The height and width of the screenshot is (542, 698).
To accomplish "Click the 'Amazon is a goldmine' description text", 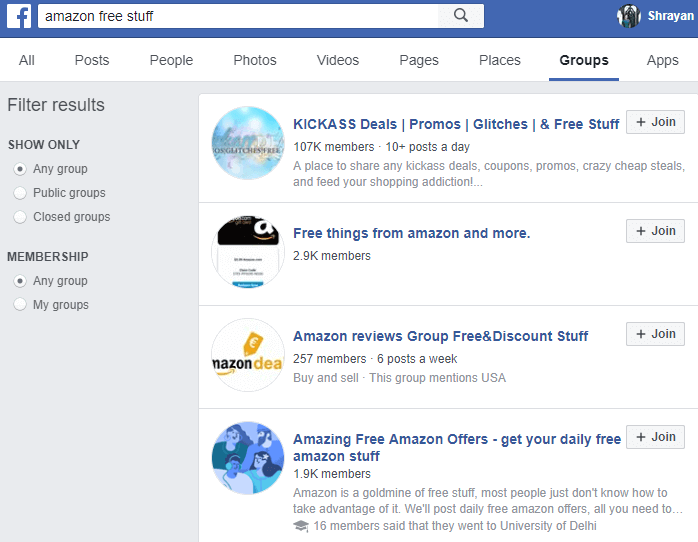I will (487, 501).
